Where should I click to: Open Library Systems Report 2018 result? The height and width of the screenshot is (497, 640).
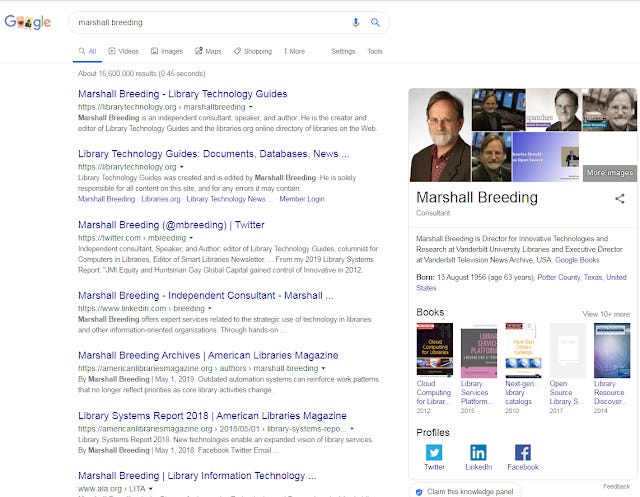212,416
